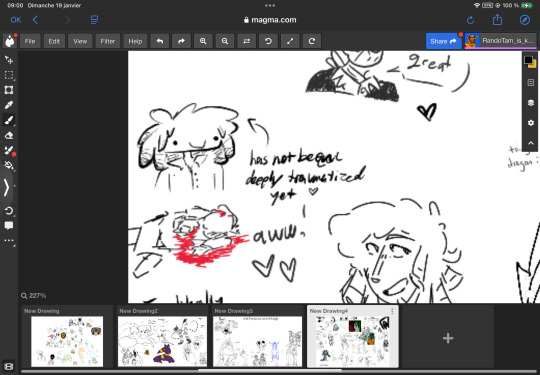Toggle the flip canvas horizontally button
Viewport: 540px width, 375px height.
click(x=247, y=41)
